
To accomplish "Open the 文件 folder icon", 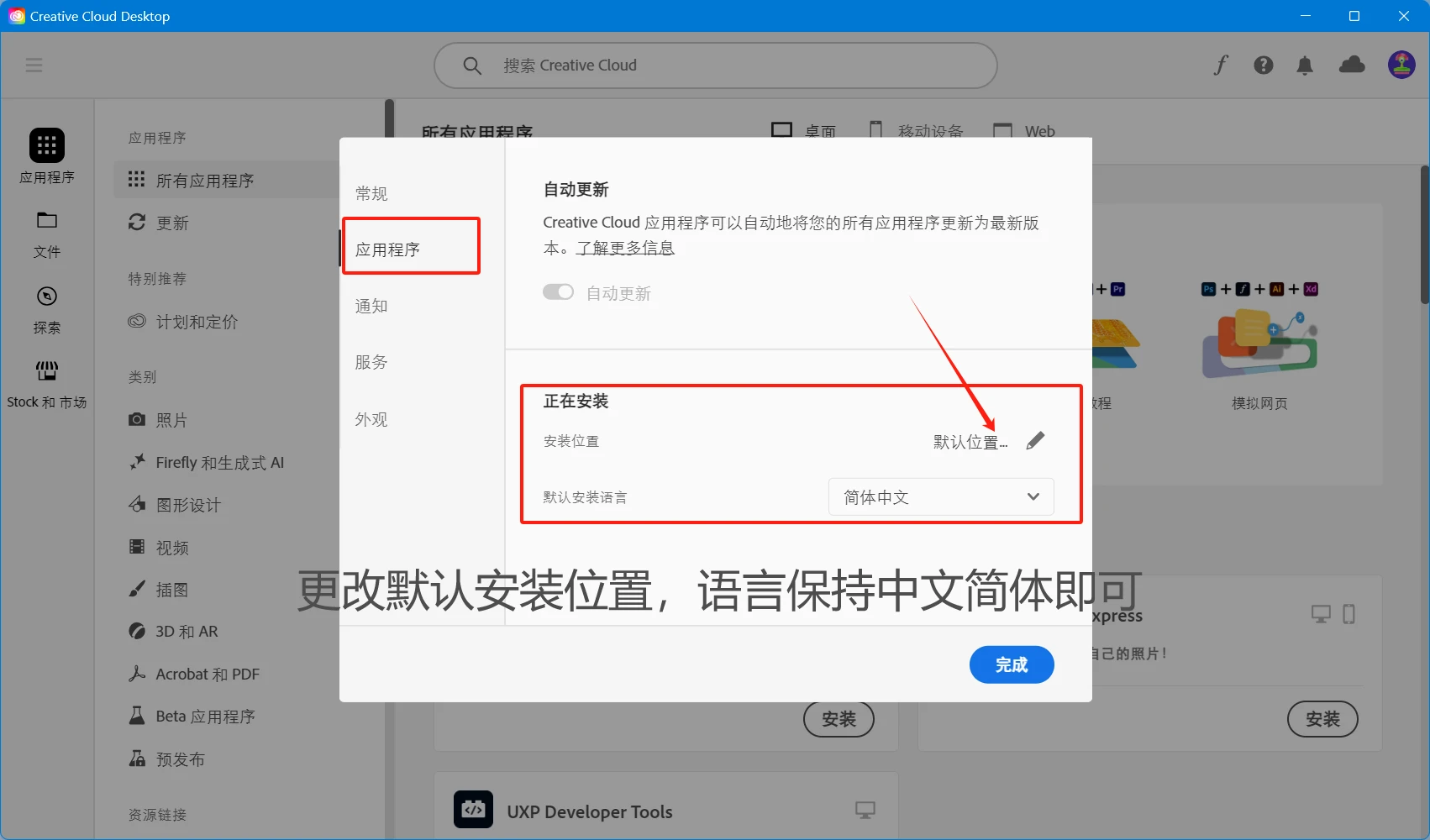I will point(47,220).
